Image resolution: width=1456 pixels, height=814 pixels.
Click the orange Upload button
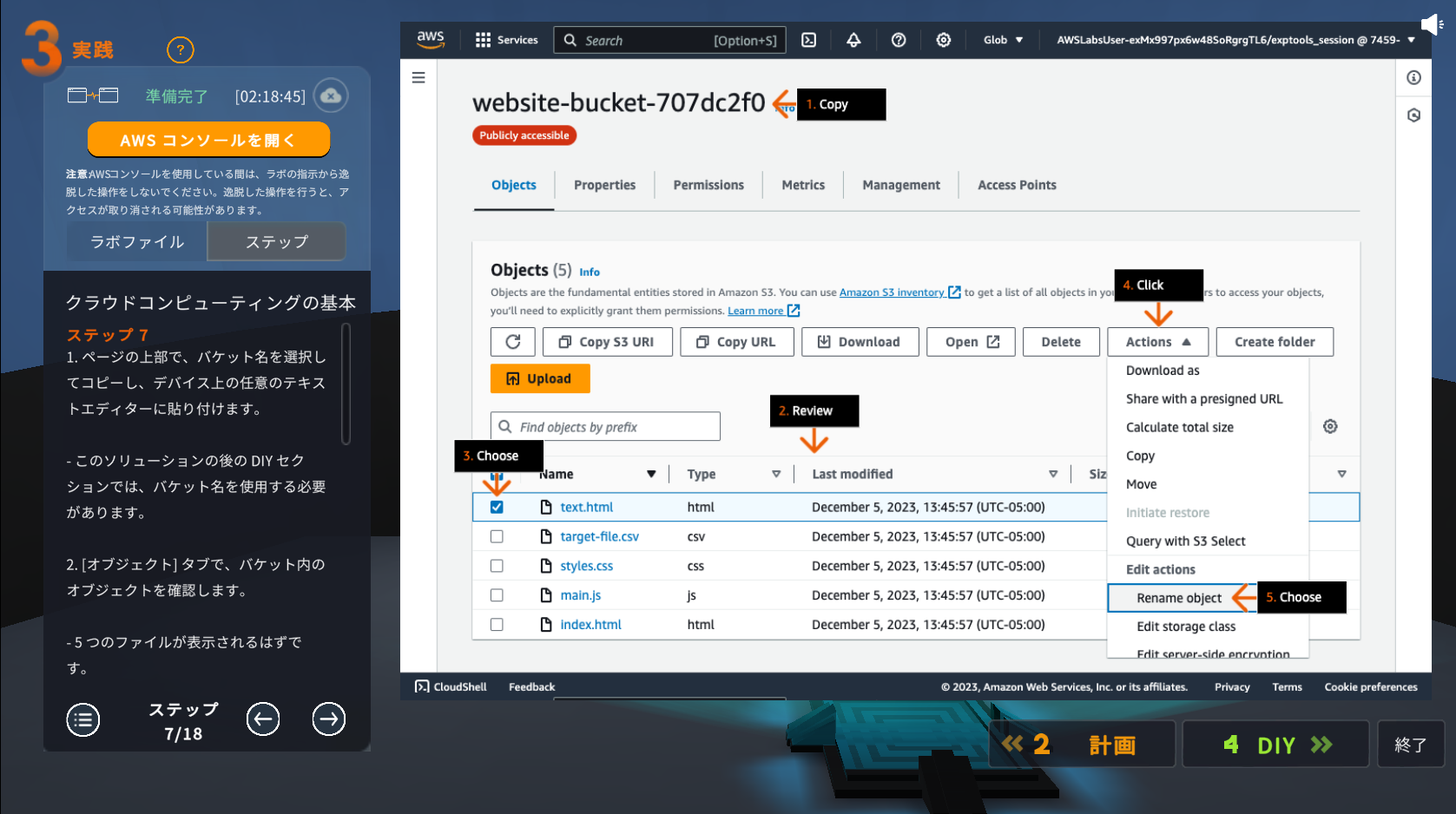pyautogui.click(x=539, y=378)
